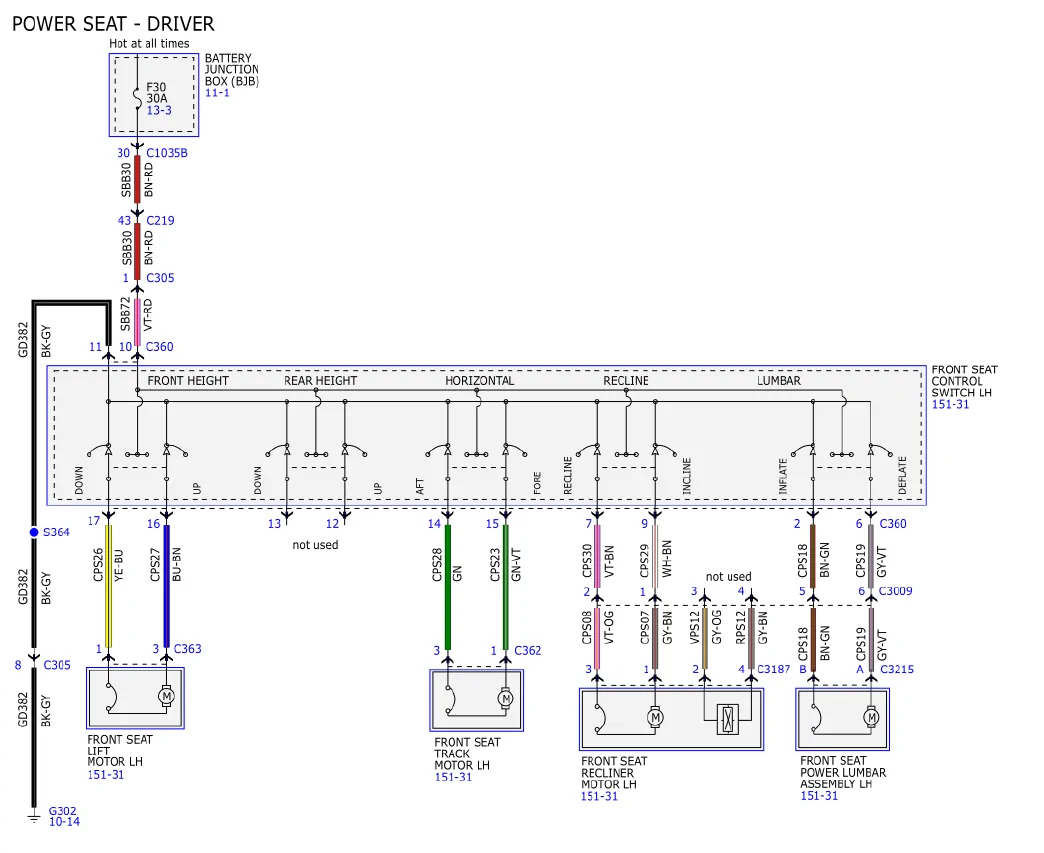The width and height of the screenshot is (1044, 853).
Task: Click the 'FRONT SEAT RECLINER MOTOR LH' label
Action: pyautogui.click(x=614, y=772)
